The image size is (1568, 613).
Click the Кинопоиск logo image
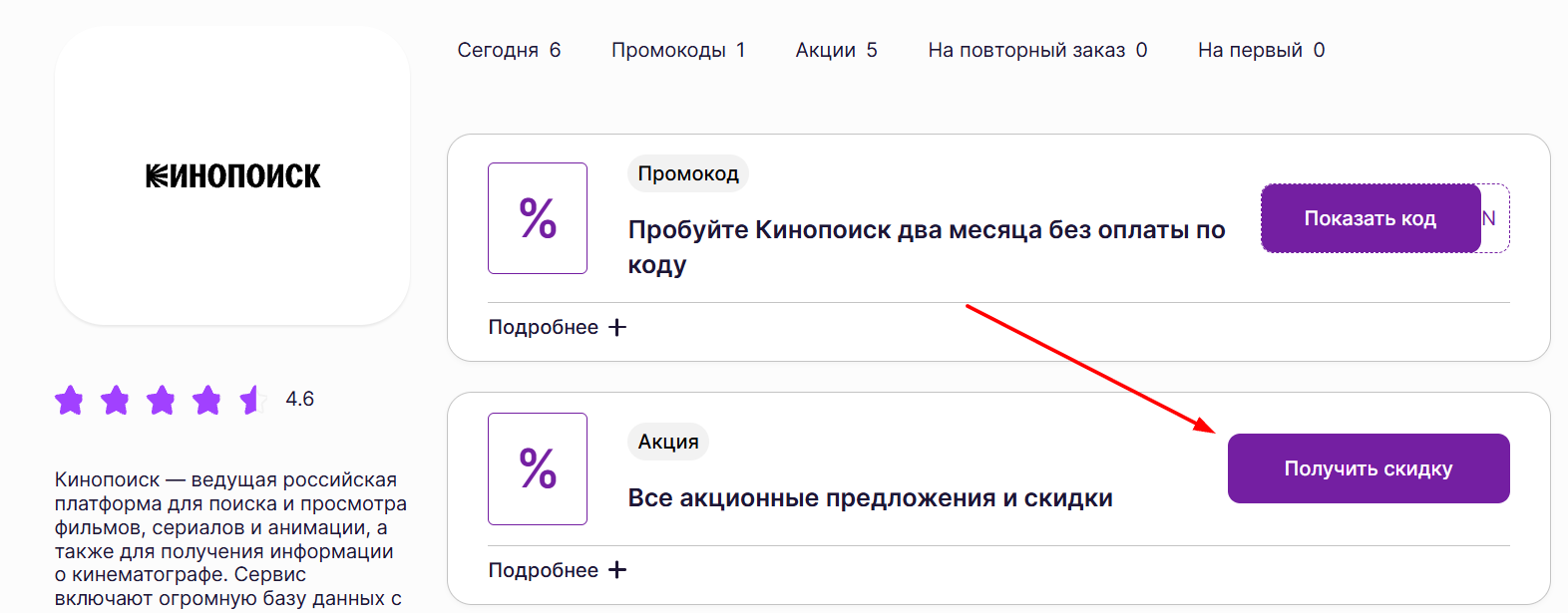pos(232,175)
